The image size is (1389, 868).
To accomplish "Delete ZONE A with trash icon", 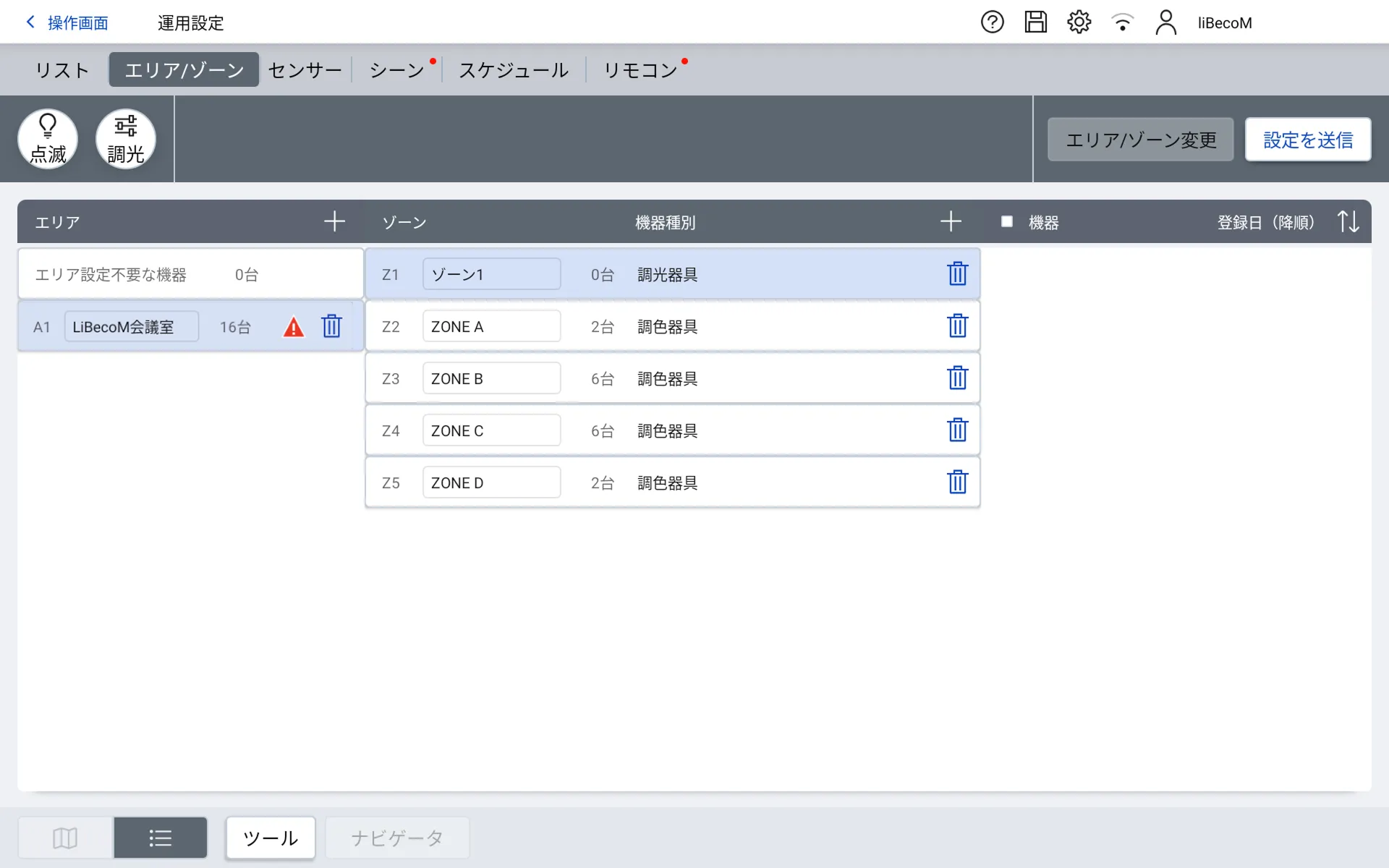I will point(957,326).
